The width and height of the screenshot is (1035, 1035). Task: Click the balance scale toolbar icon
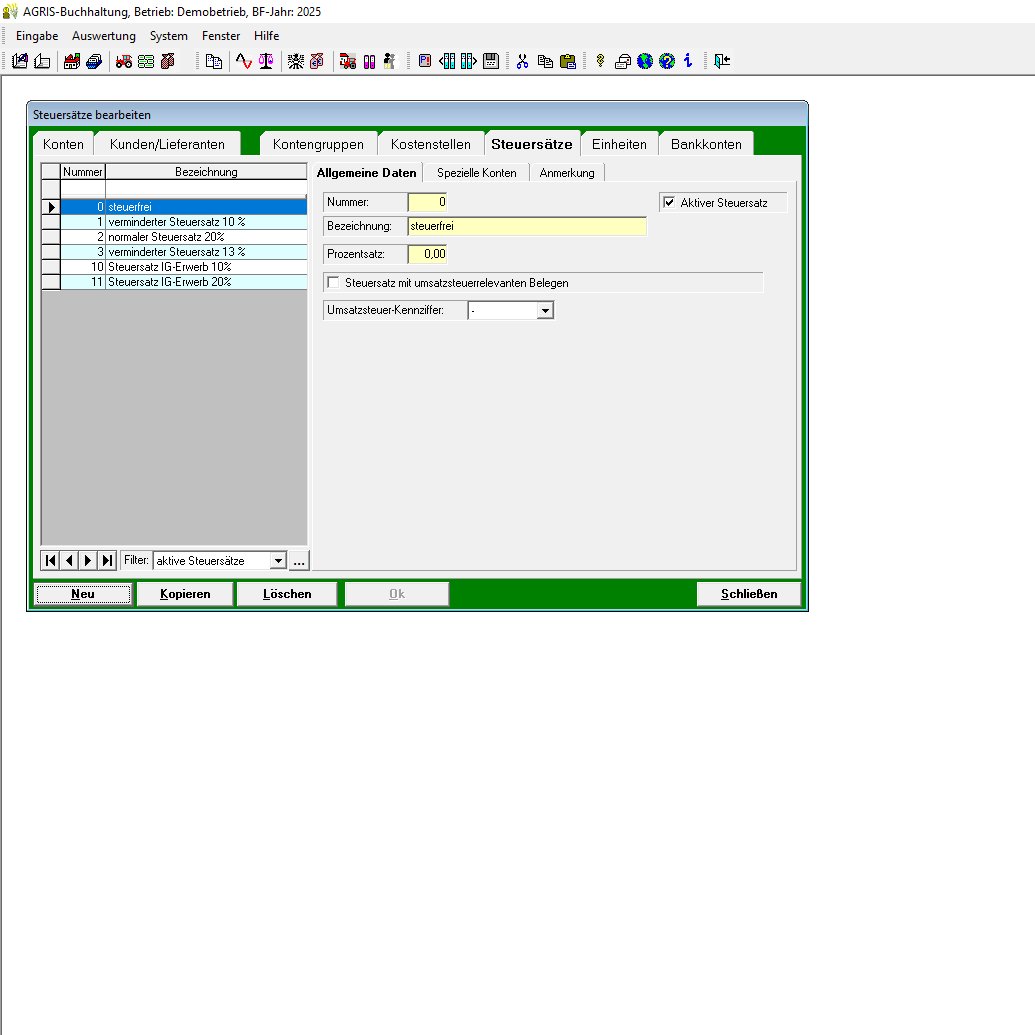(x=266, y=61)
